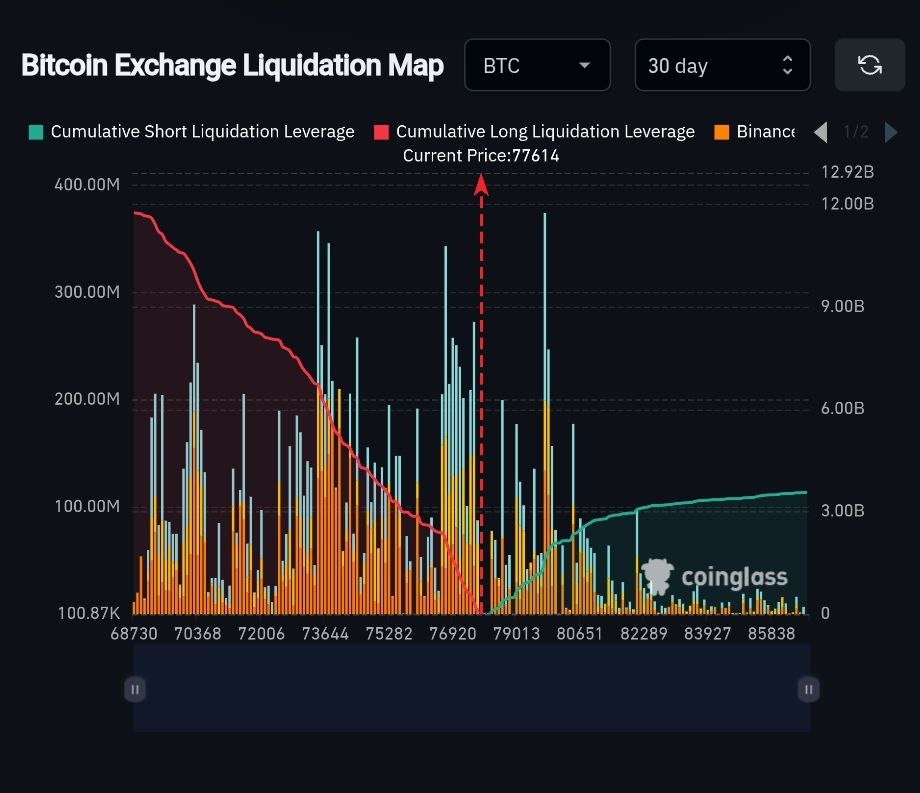The width and height of the screenshot is (920, 793).
Task: Hide the Binance series via legend label
Action: [x=765, y=132]
